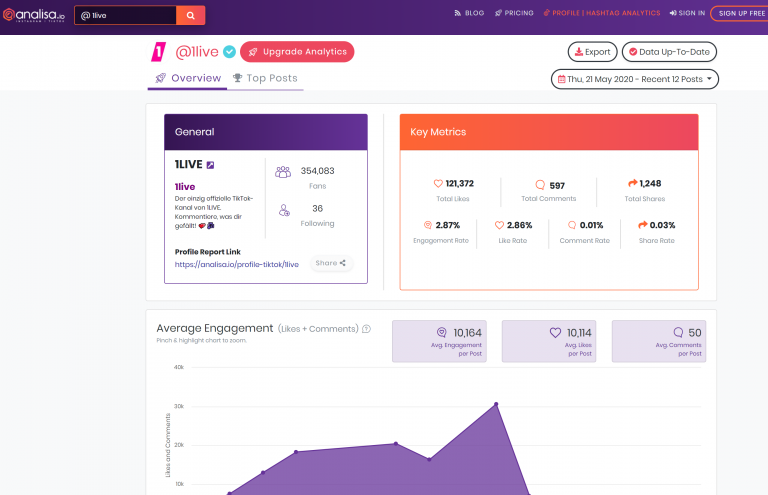Click the orange search magnifier button

[x=191, y=15]
